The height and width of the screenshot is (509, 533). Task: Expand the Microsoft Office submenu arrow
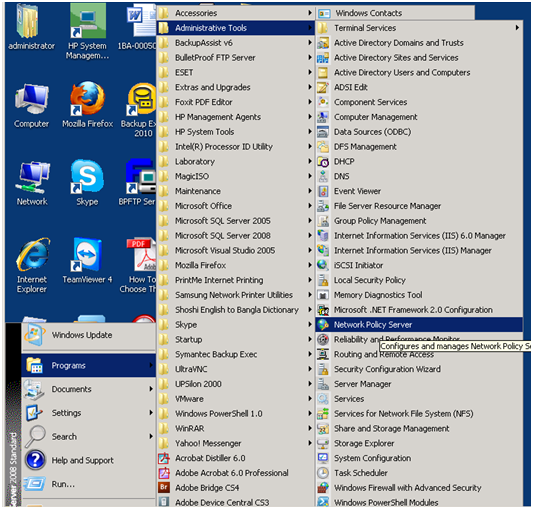tap(310, 206)
